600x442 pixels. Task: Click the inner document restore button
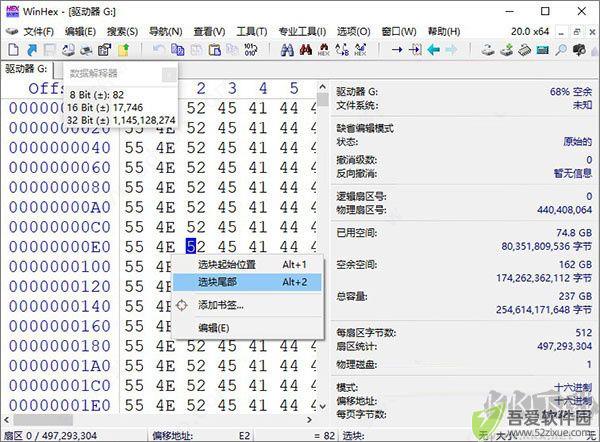point(577,33)
